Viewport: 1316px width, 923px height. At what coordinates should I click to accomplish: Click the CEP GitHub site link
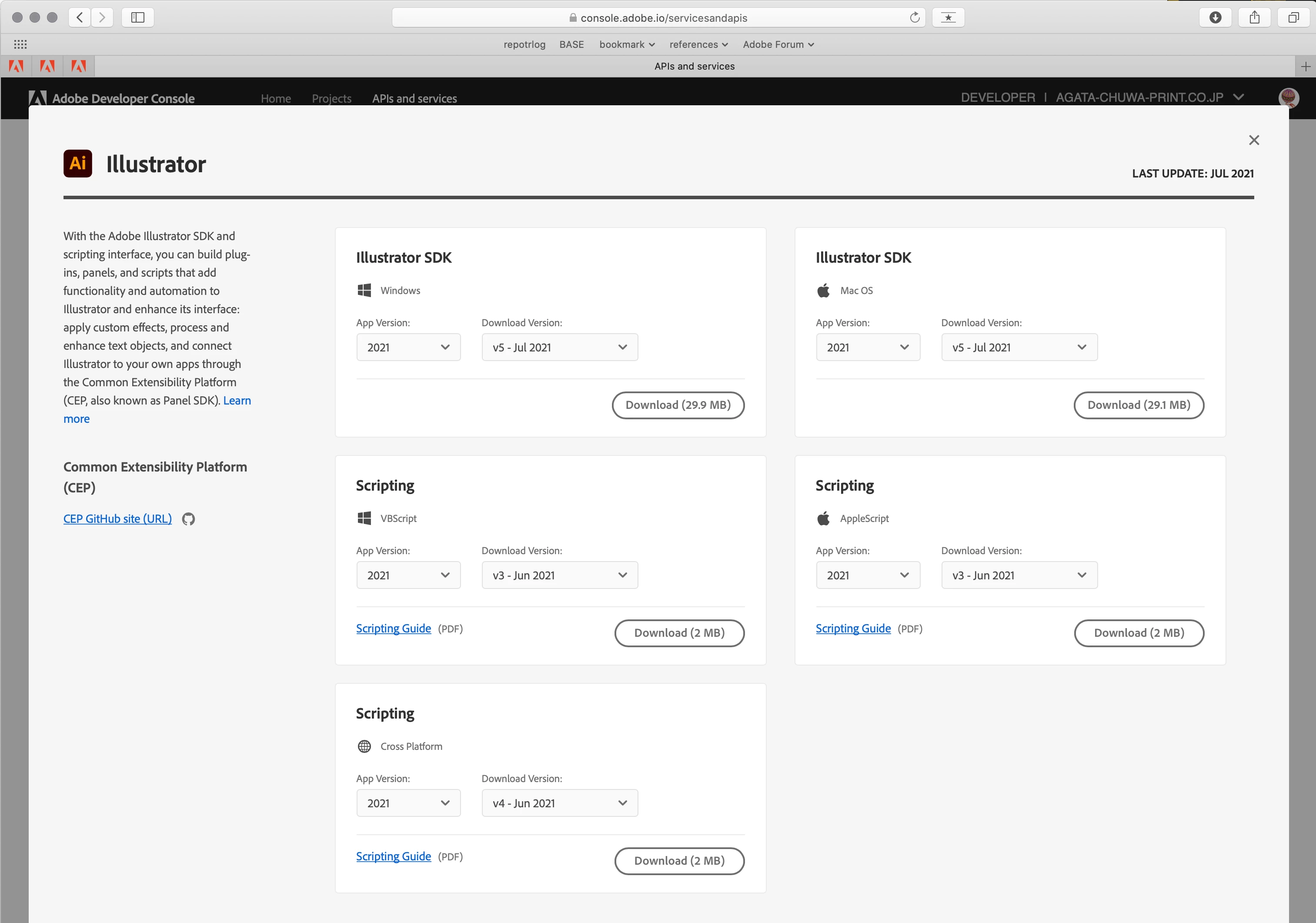(117, 519)
